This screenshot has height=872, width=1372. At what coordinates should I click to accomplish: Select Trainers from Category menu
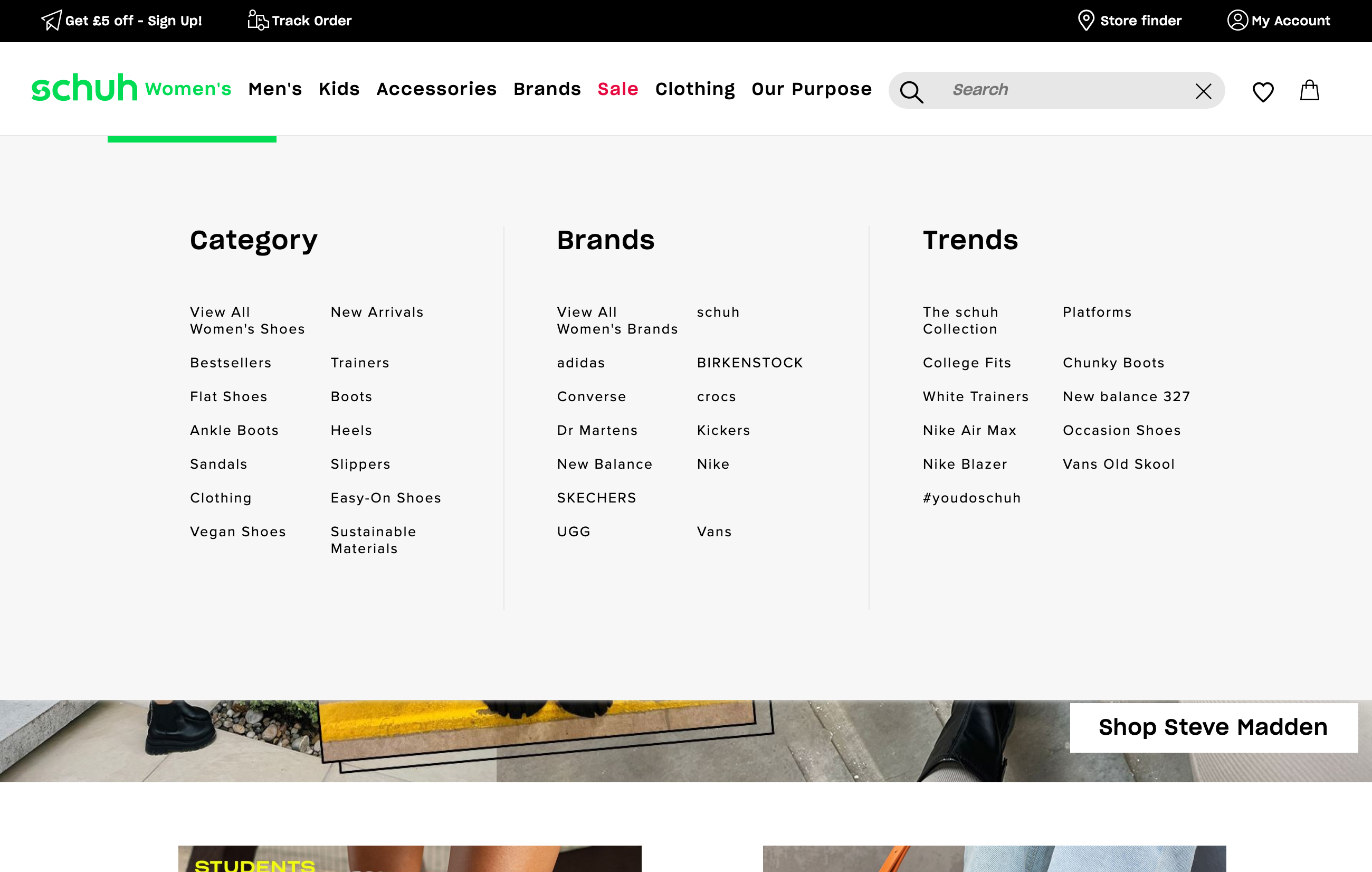359,363
